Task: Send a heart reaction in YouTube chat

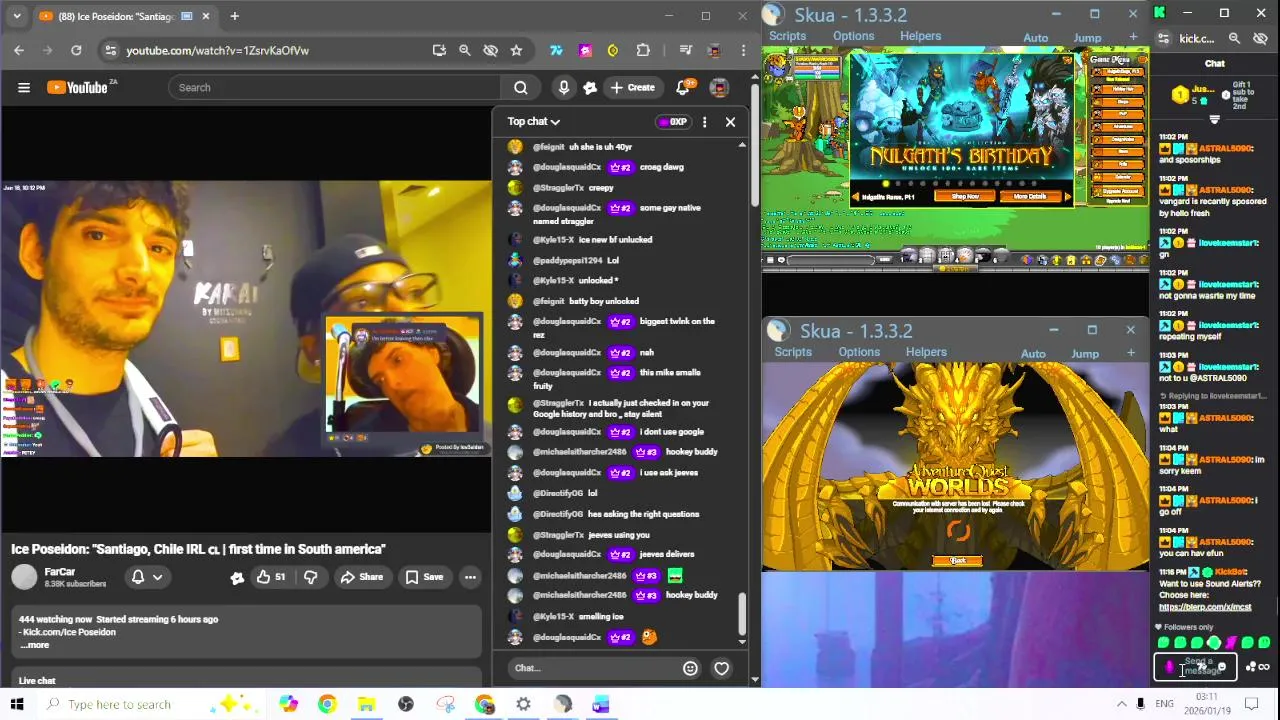Action: coord(721,668)
